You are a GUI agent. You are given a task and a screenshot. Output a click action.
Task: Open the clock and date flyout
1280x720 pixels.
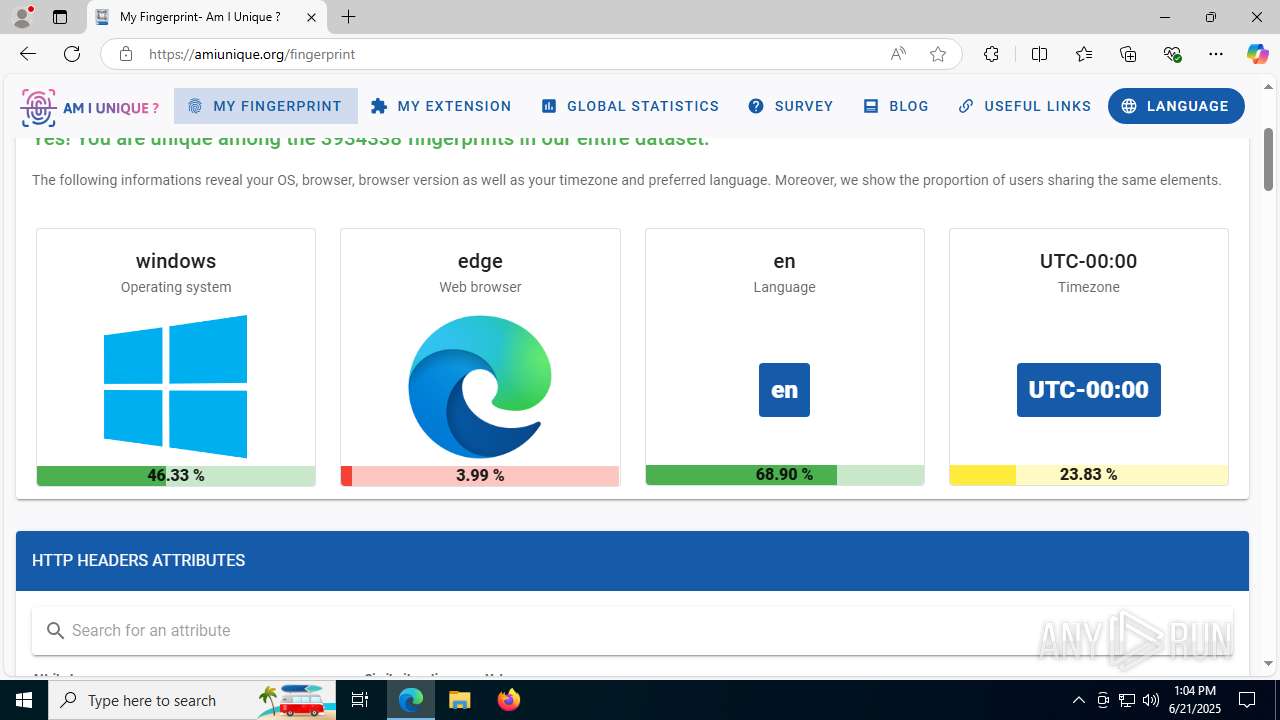[1195, 700]
